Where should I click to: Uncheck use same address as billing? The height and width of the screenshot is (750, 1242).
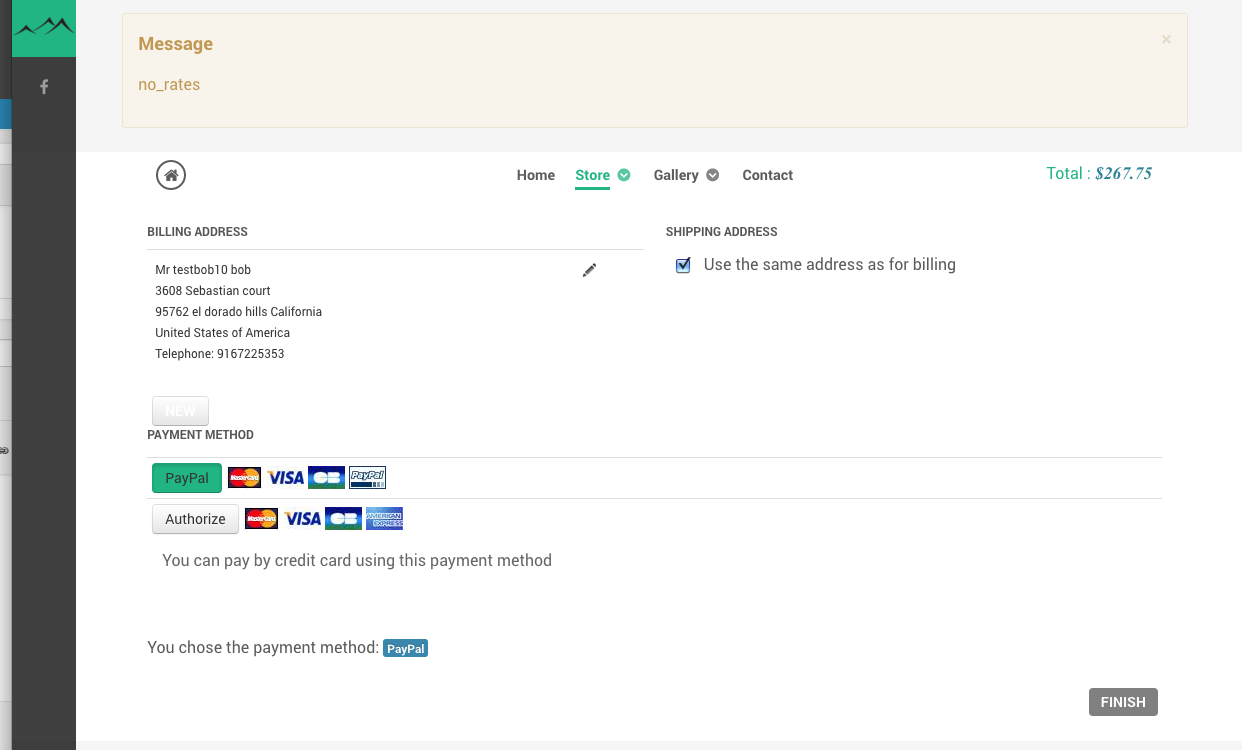click(683, 265)
